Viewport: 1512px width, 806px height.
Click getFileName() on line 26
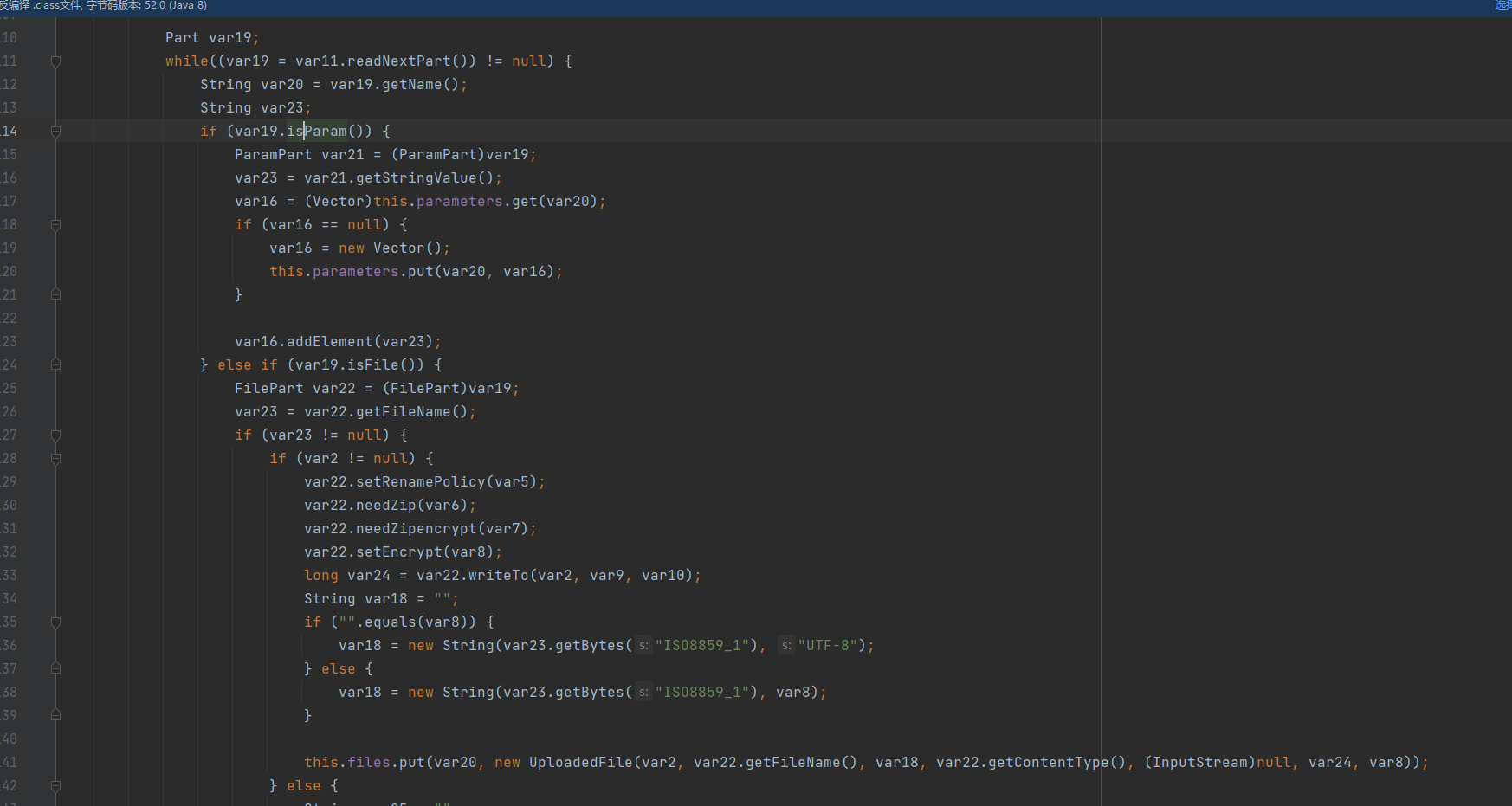(x=411, y=412)
